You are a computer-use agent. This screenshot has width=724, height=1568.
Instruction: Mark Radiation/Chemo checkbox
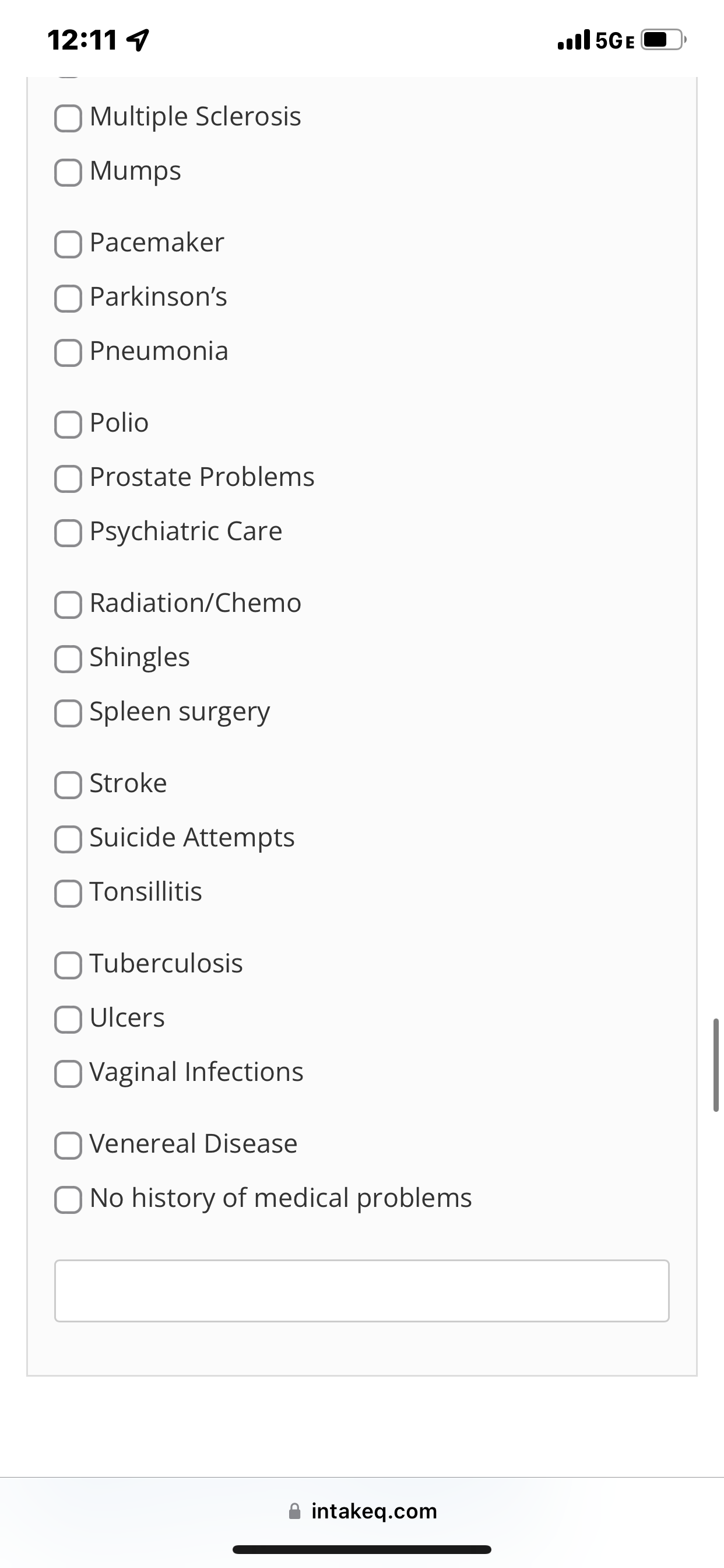[x=68, y=604]
